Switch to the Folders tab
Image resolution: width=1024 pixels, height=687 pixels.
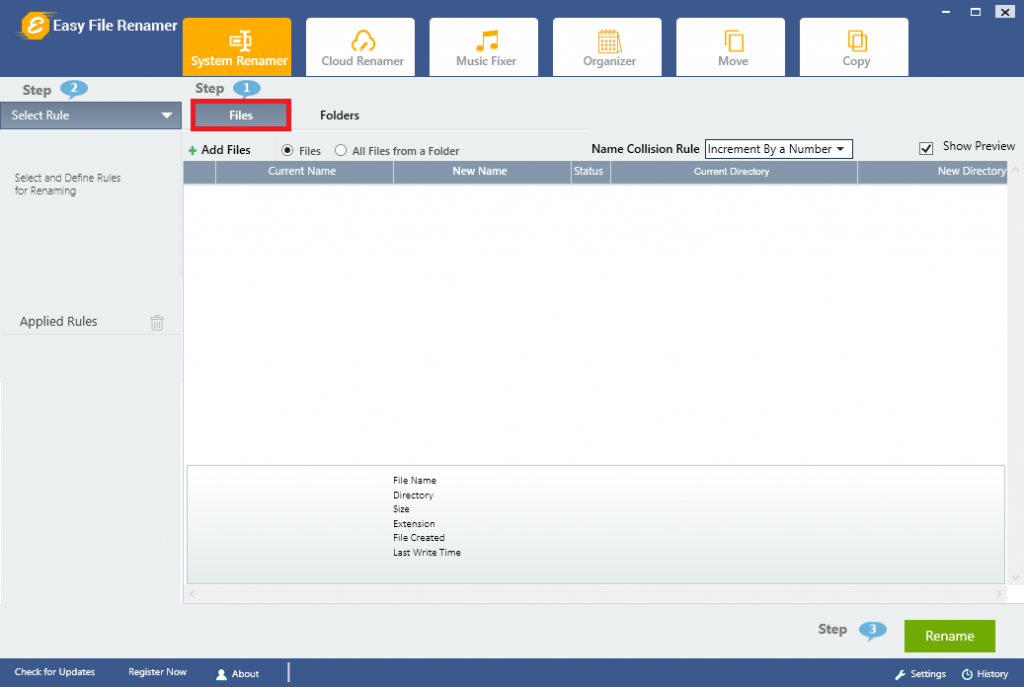click(339, 115)
